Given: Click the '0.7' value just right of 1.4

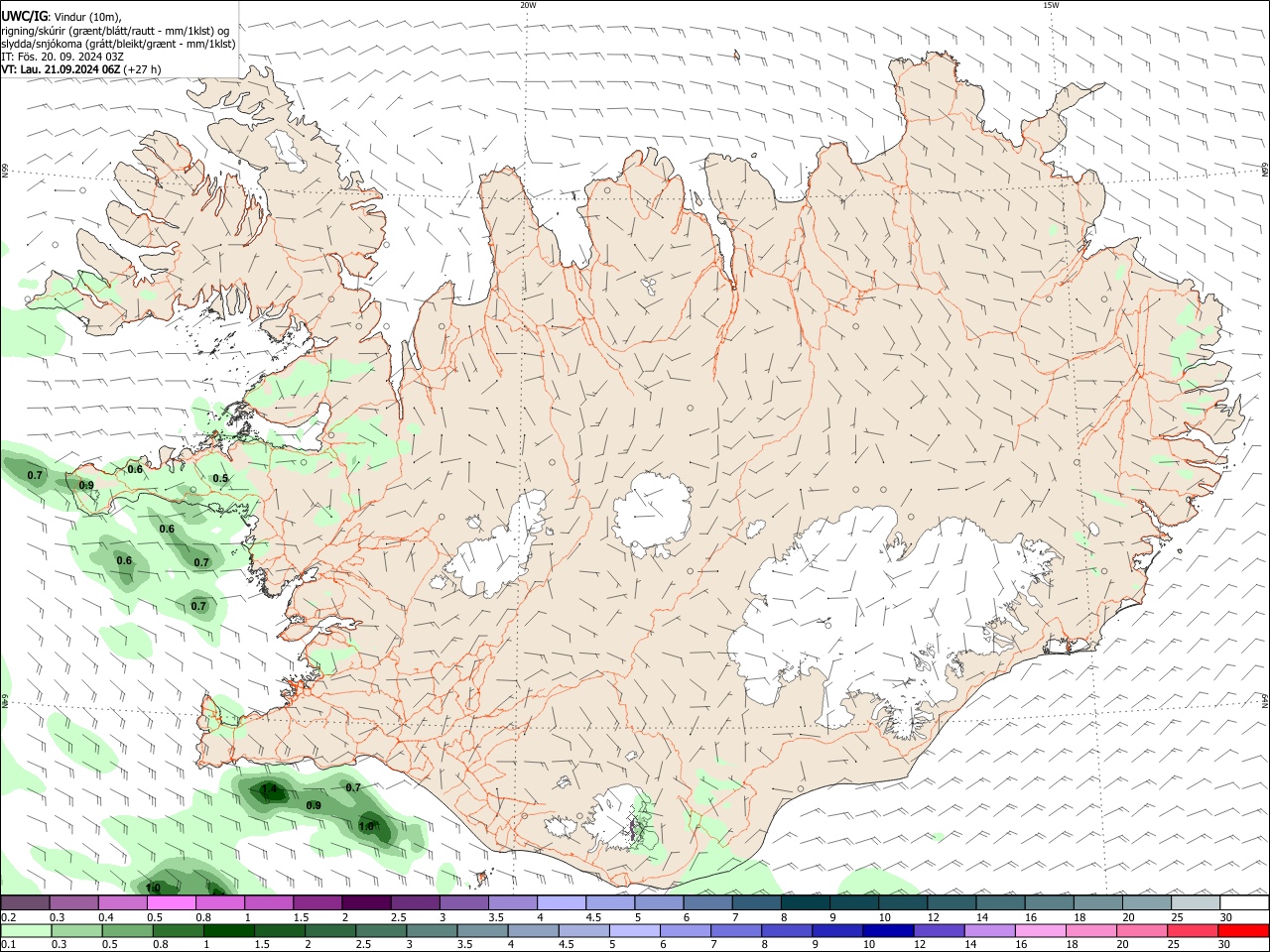Looking at the screenshot, I should pyautogui.click(x=353, y=787).
